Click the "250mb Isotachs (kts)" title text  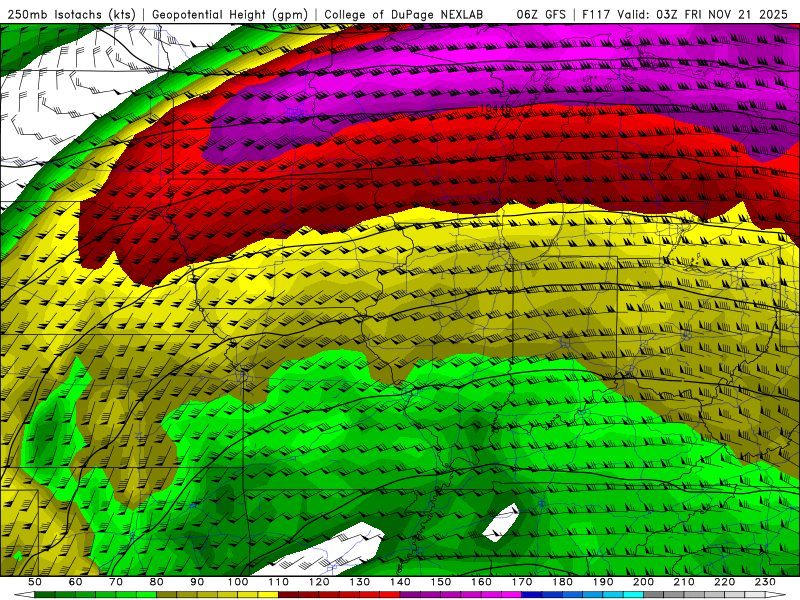(72, 15)
